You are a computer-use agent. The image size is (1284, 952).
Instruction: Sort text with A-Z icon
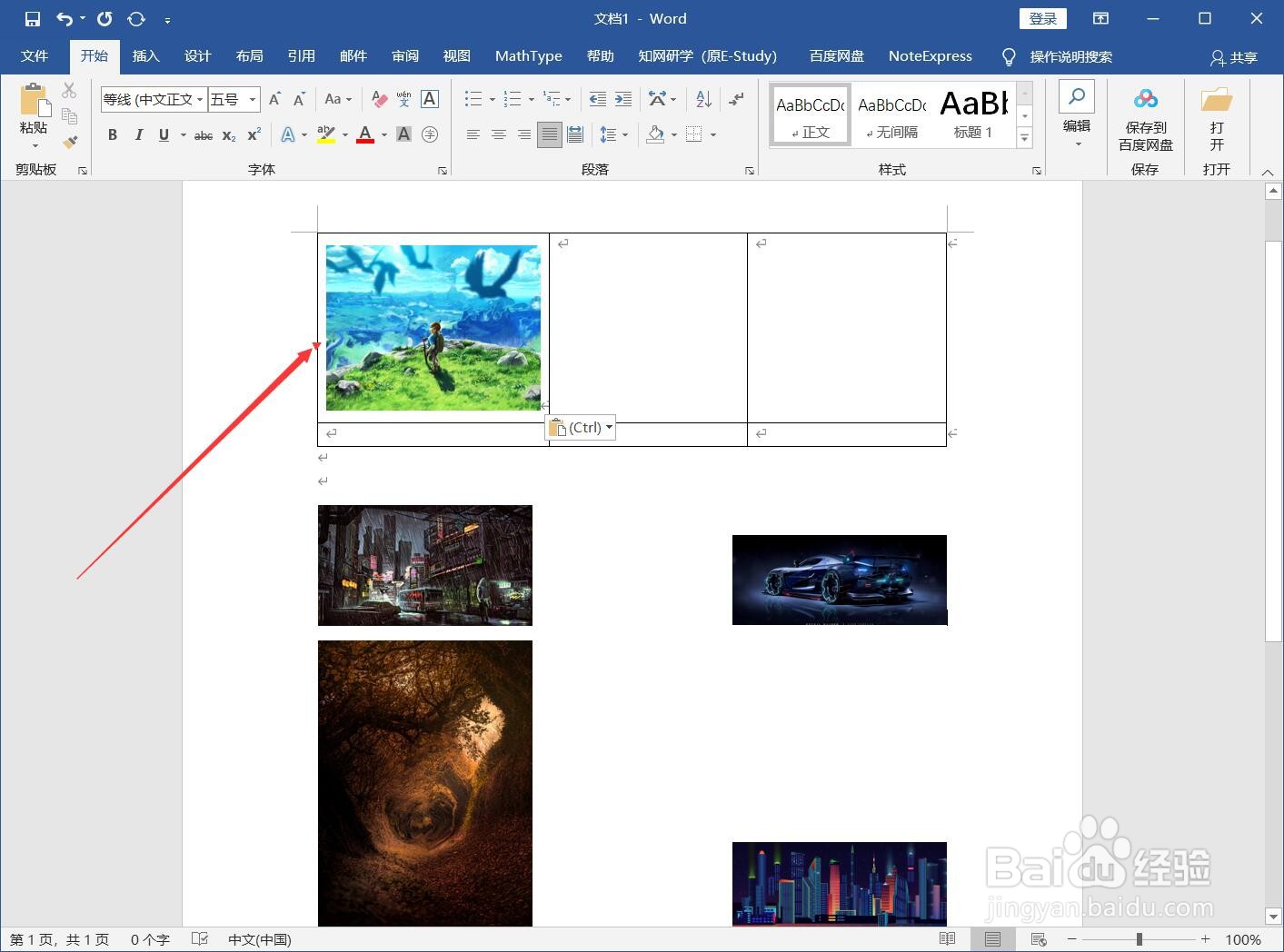pyautogui.click(x=703, y=99)
